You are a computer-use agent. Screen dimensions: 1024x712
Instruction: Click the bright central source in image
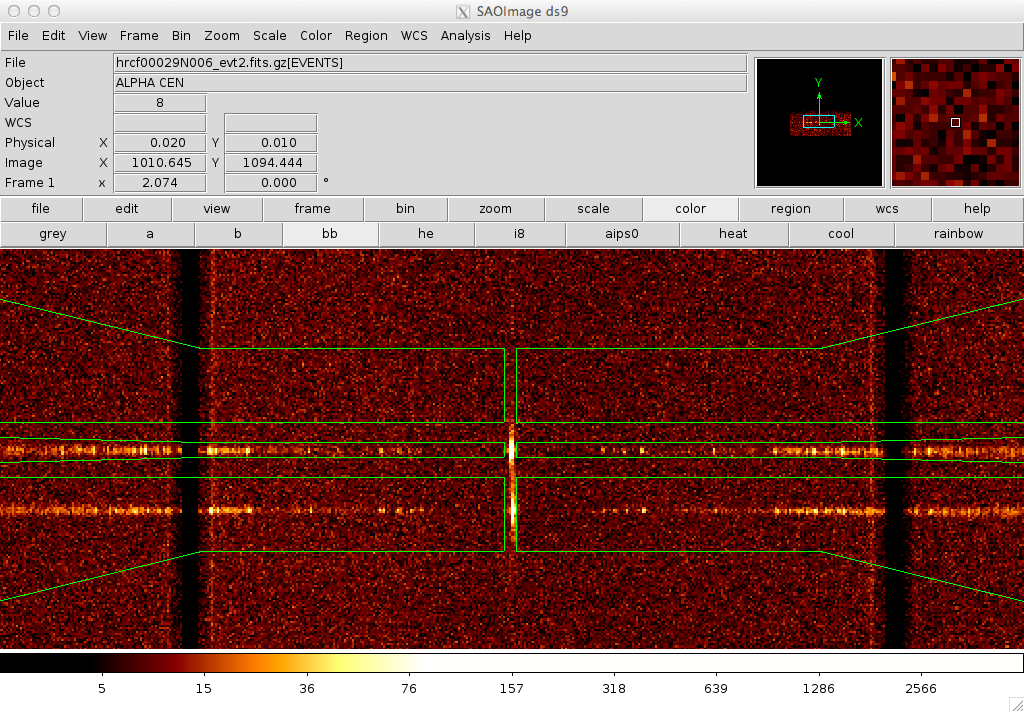[x=512, y=450]
